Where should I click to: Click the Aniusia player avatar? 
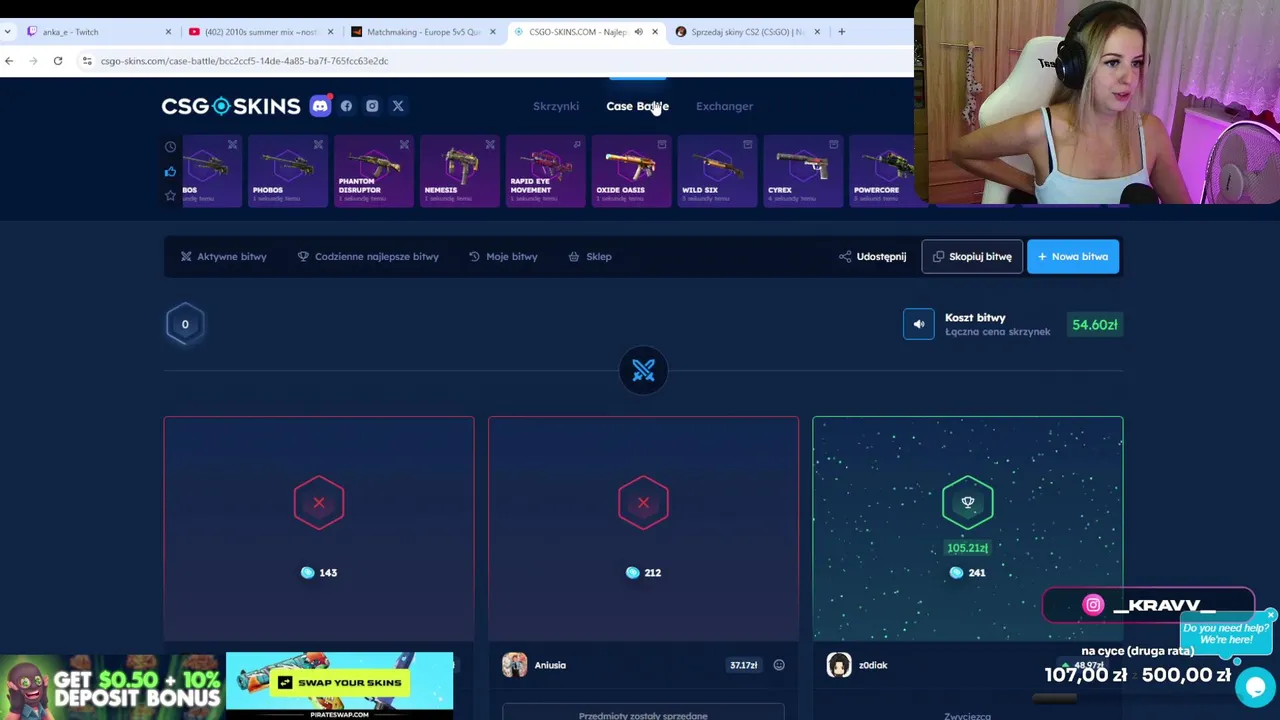tap(515, 665)
